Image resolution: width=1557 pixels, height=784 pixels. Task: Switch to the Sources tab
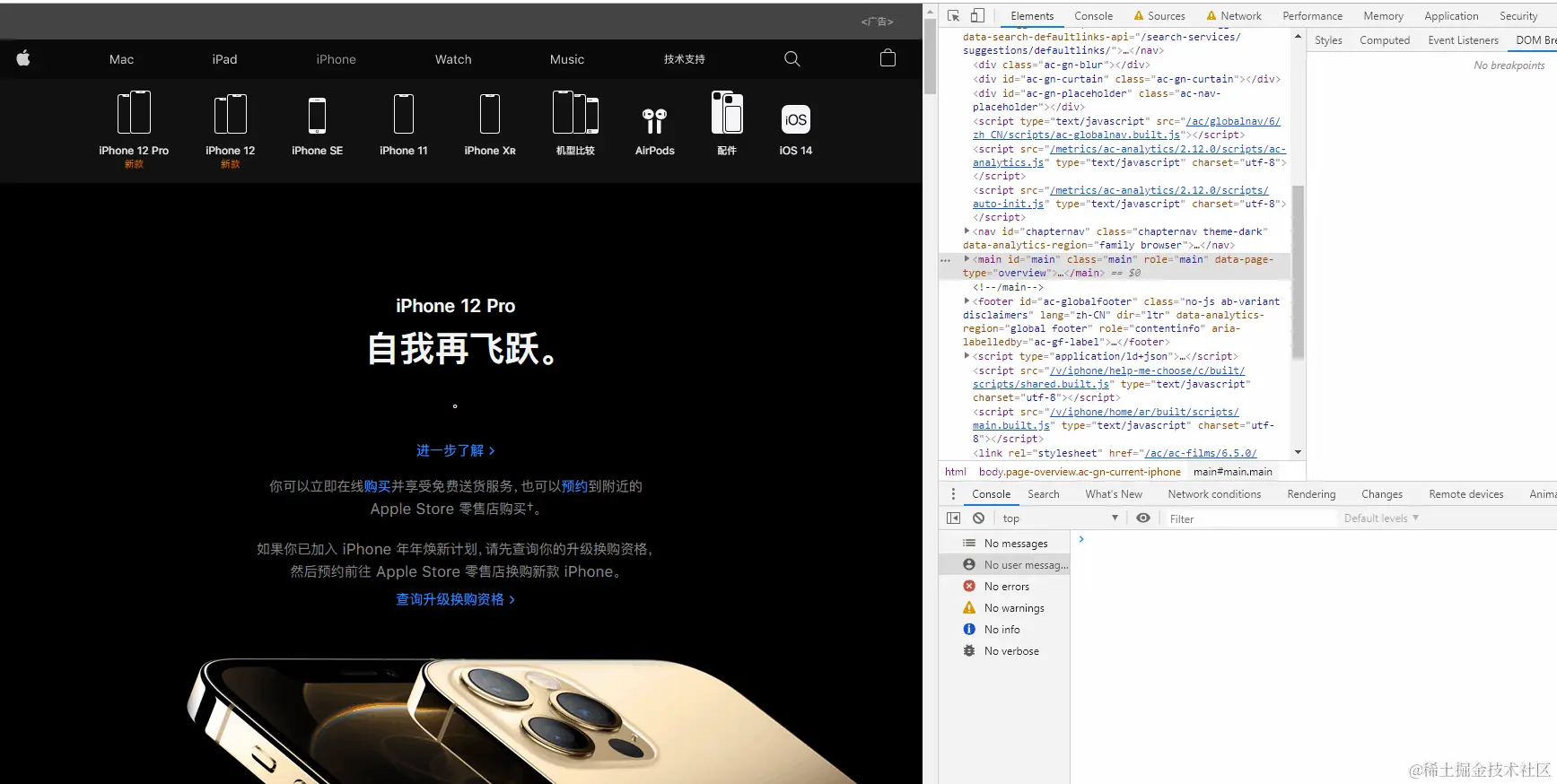point(1159,16)
